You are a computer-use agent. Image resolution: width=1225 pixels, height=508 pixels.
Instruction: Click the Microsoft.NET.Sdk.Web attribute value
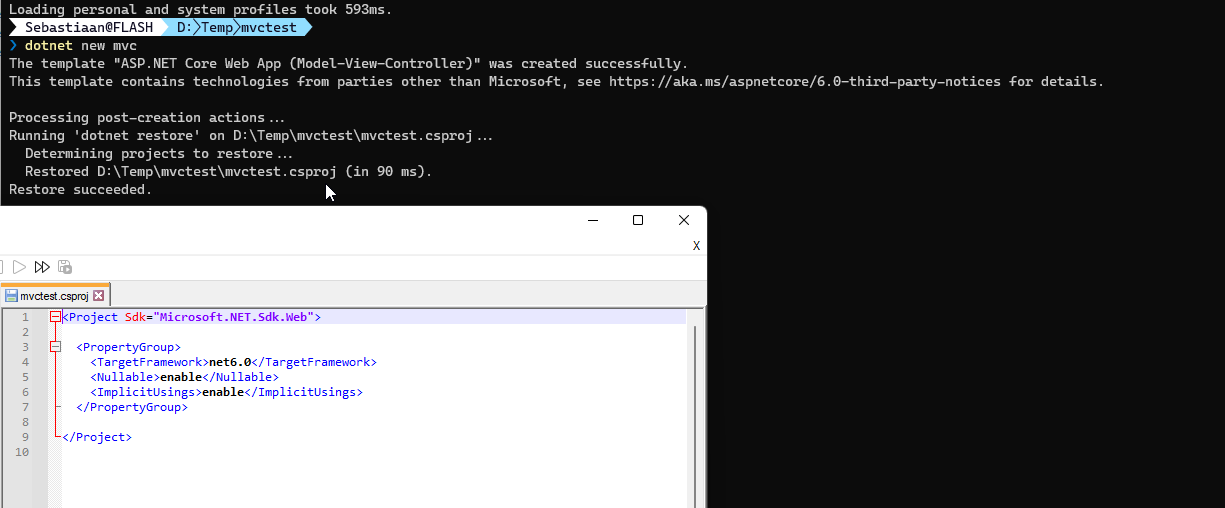[234, 317]
